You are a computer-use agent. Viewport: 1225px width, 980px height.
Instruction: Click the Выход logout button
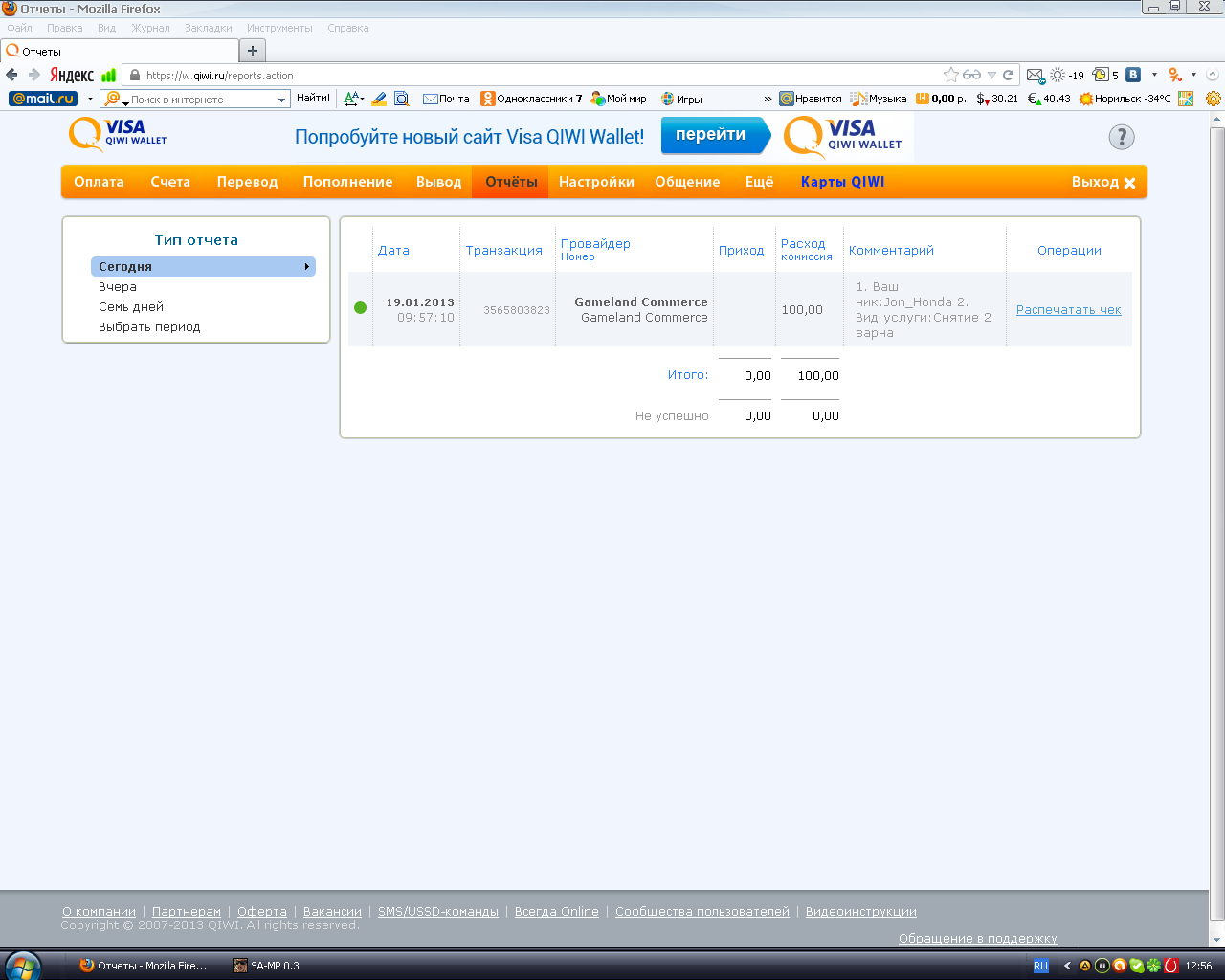point(1103,182)
